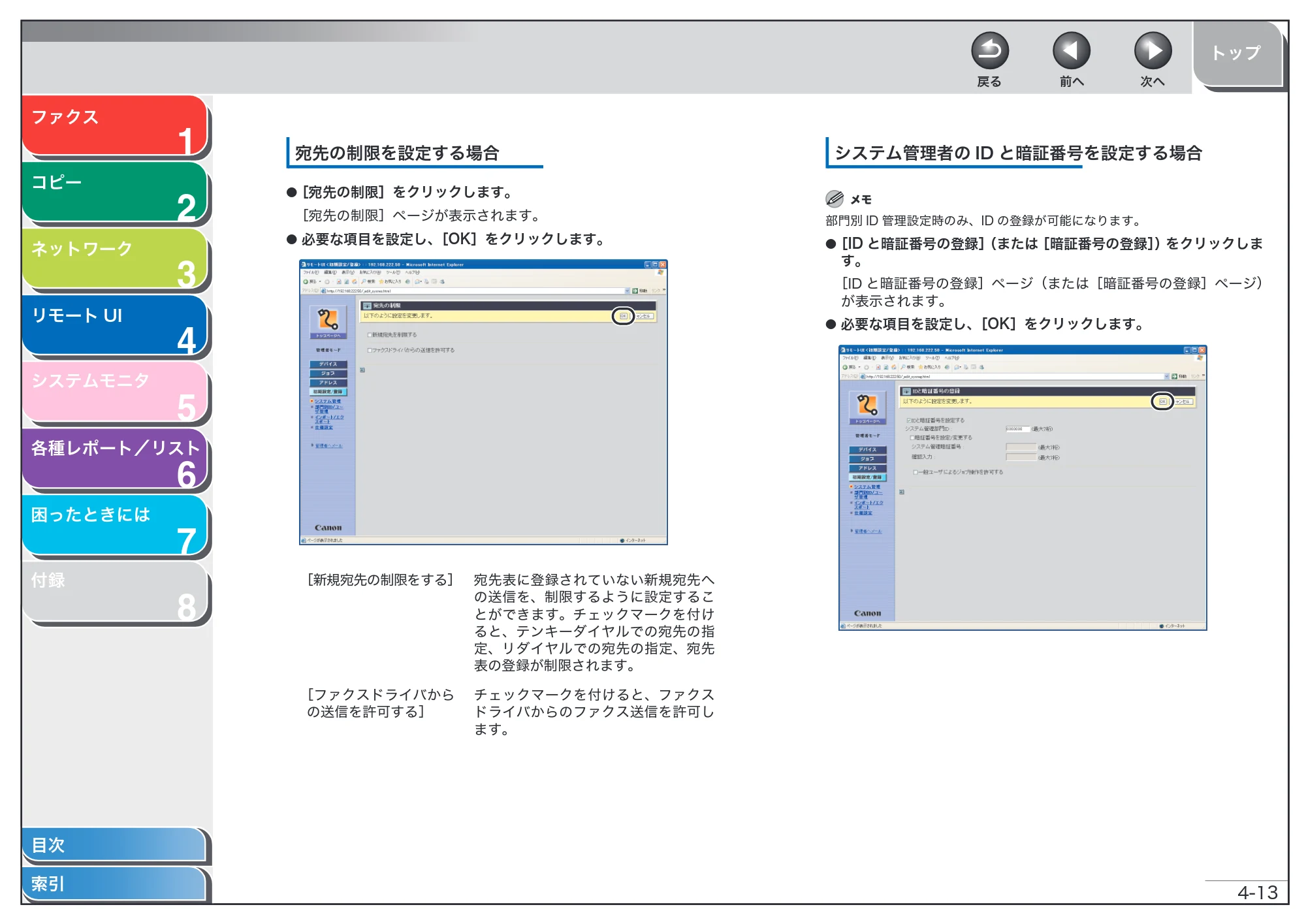Go to next page with 次へ icon
1306x924 pixels.
(1153, 51)
